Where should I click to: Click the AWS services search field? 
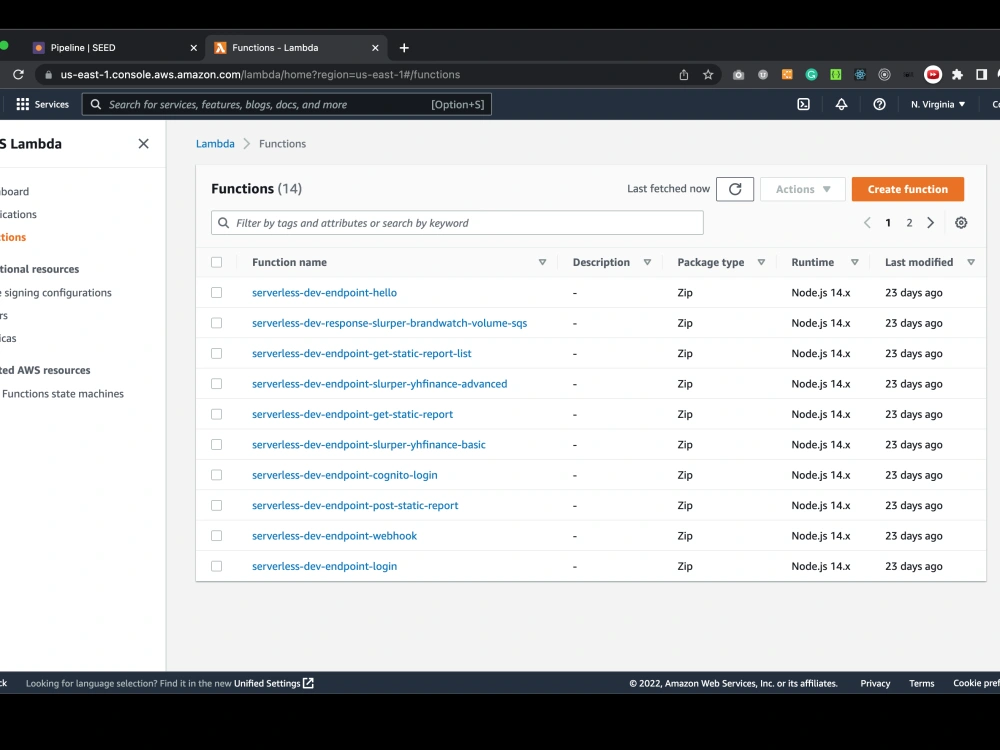287,105
